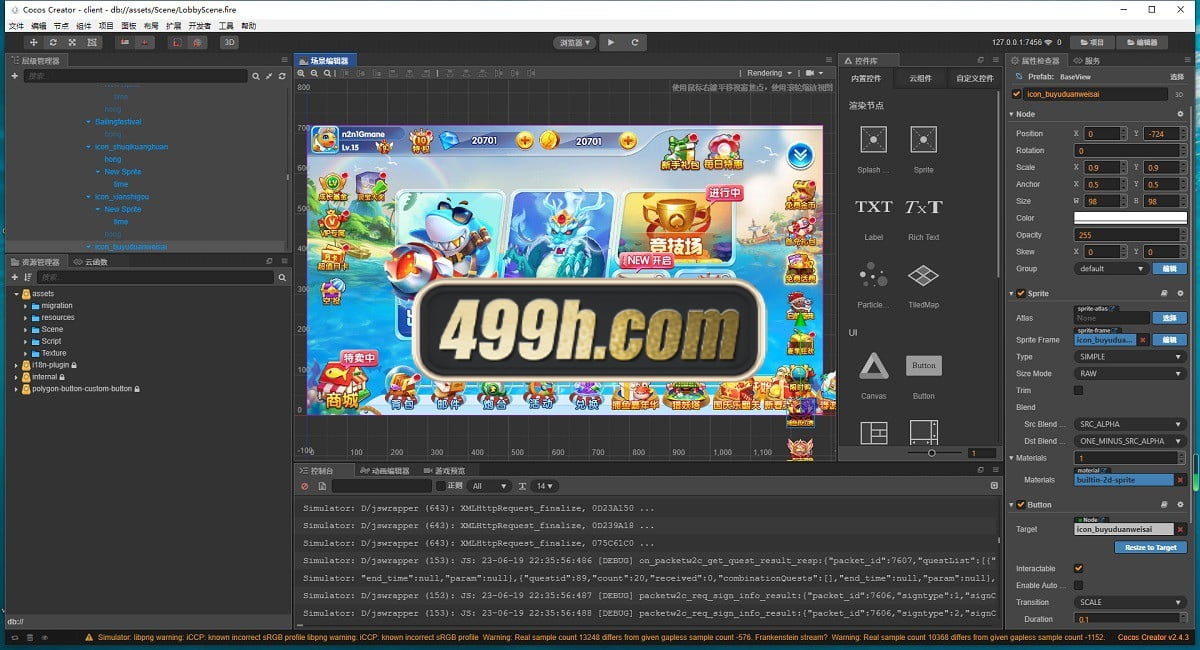Refresh the hierarchy panel tree
1200x650 pixels.
282,76
